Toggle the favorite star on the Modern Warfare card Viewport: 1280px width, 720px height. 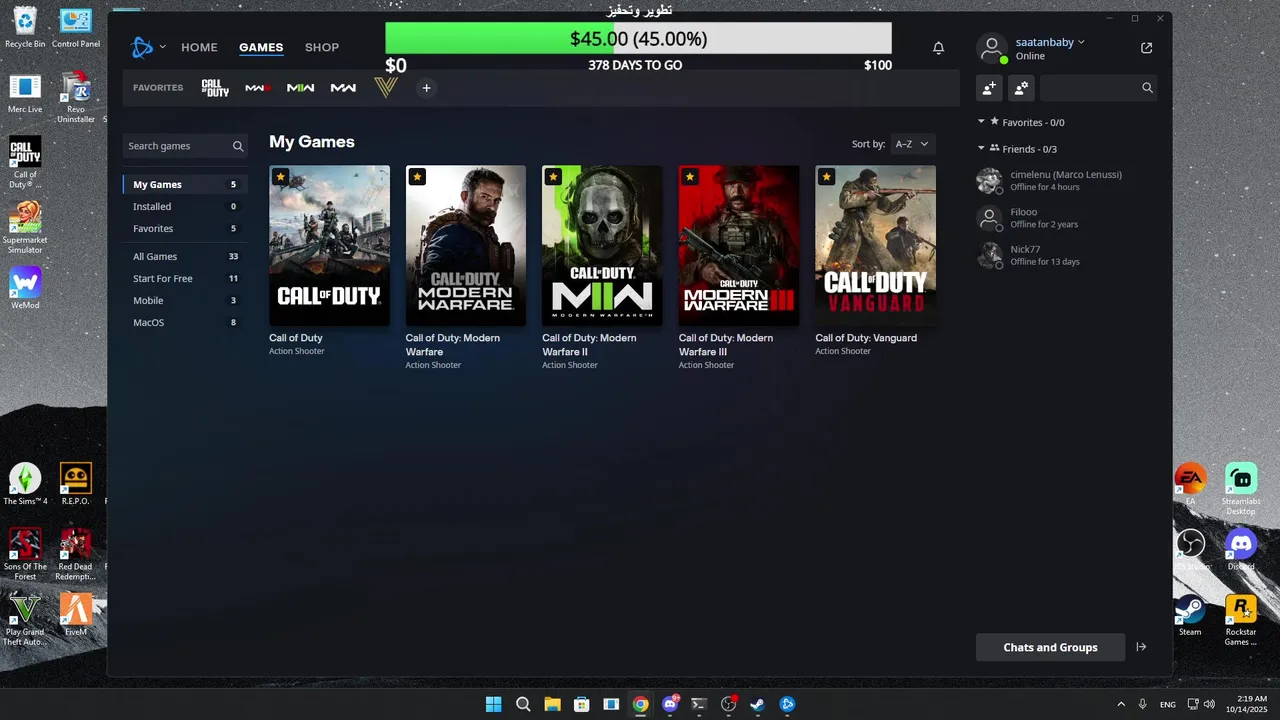click(x=417, y=177)
